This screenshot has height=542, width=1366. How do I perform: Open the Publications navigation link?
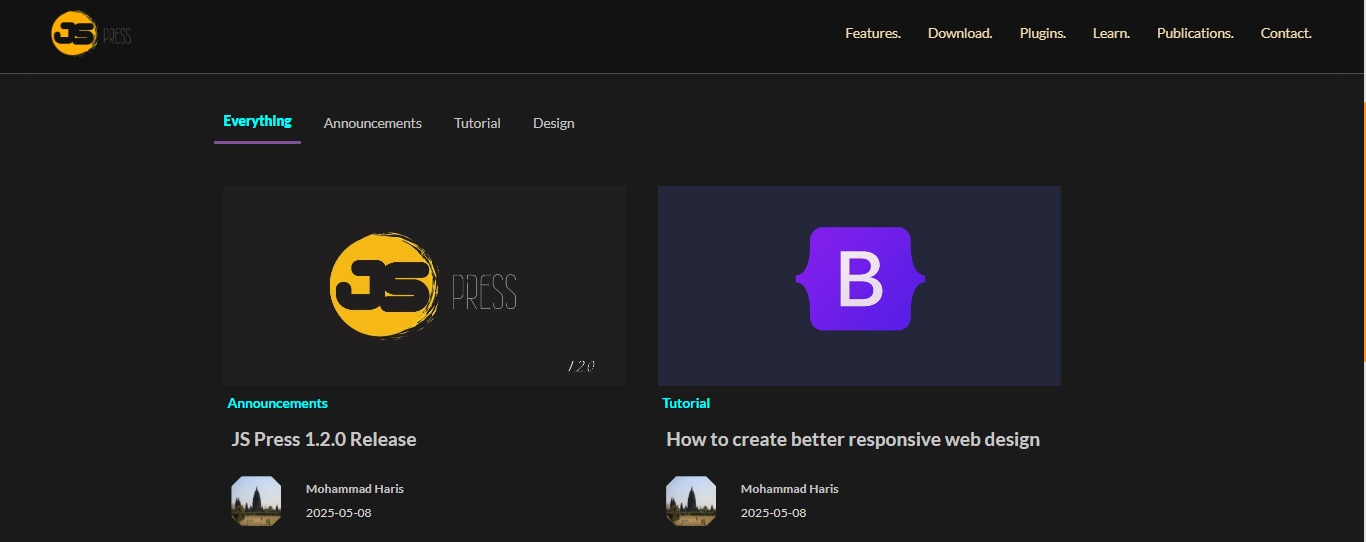(x=1194, y=33)
